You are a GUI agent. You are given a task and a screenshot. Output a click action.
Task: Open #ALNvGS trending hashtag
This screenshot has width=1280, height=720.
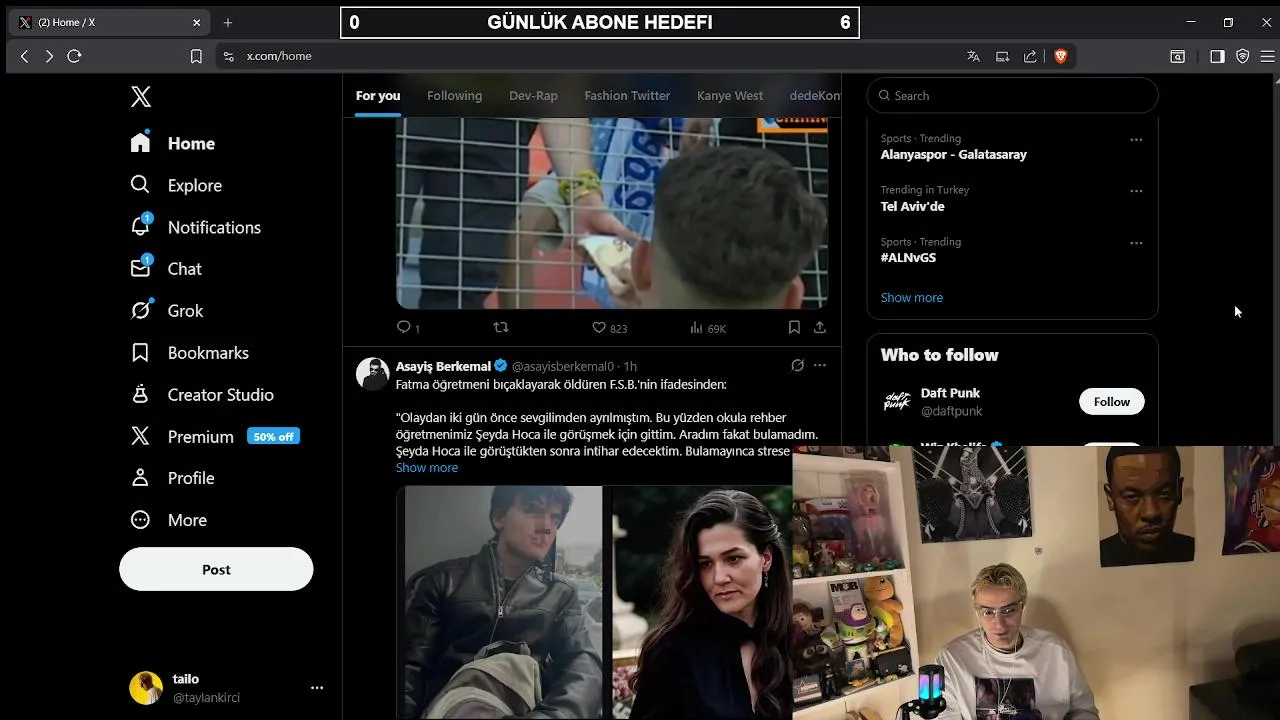point(908,257)
